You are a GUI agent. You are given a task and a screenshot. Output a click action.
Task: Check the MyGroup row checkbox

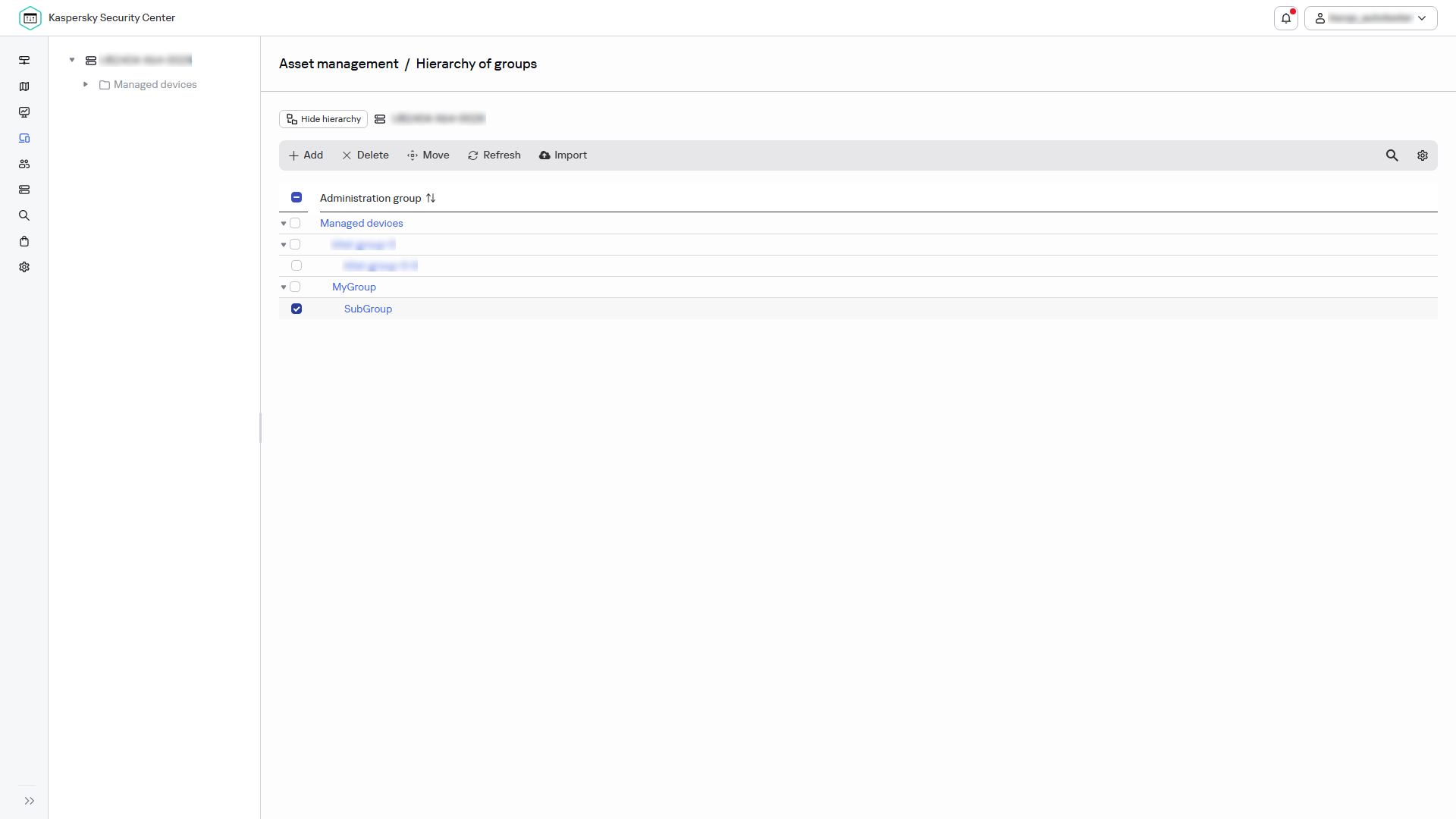tap(295, 287)
